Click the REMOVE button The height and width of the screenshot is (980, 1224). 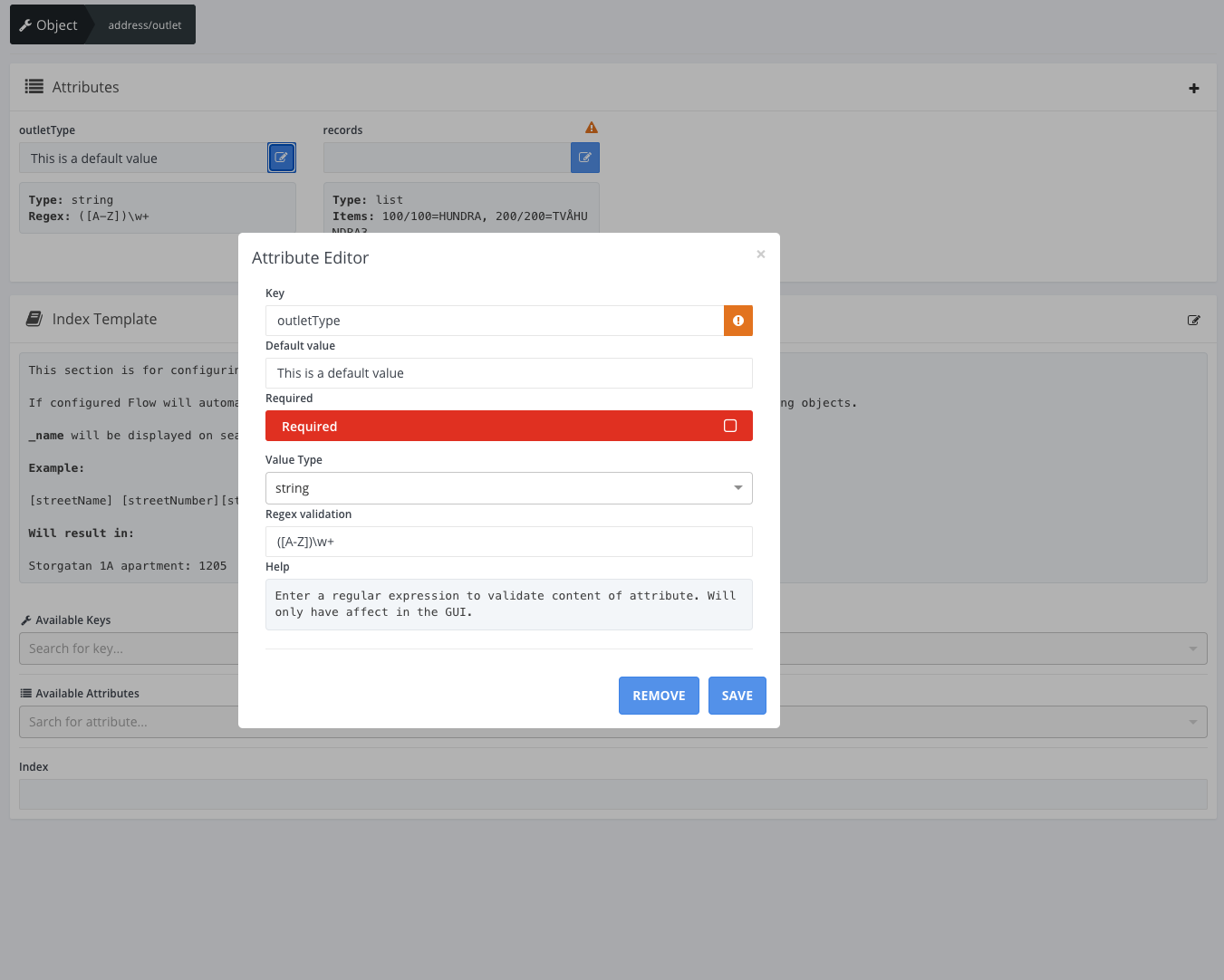tap(659, 696)
